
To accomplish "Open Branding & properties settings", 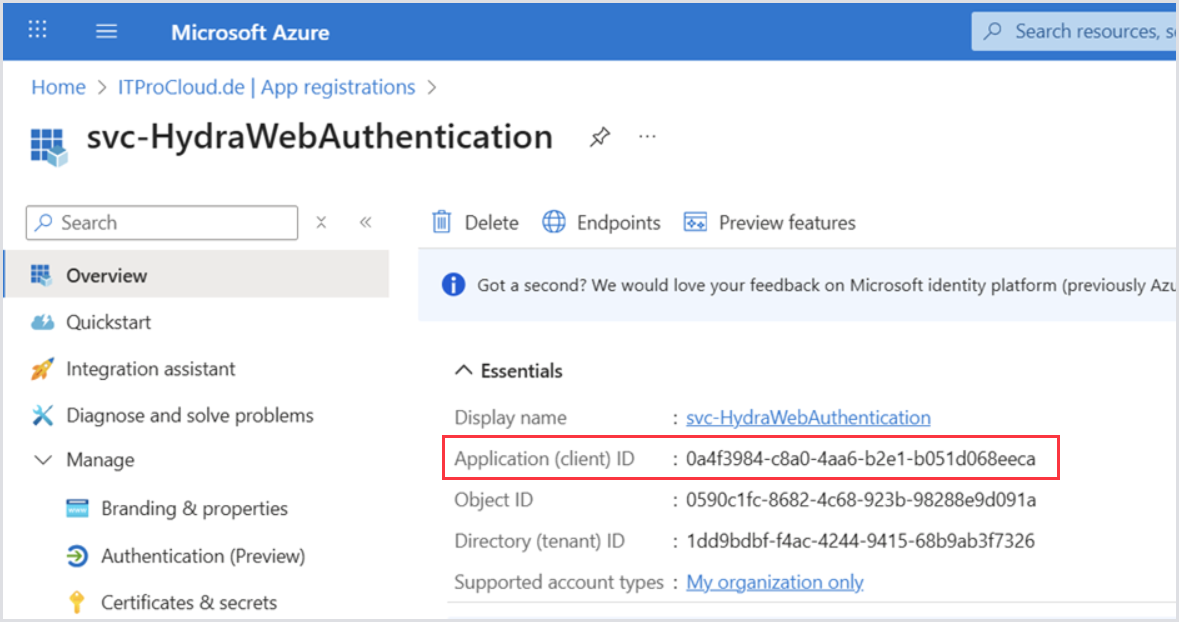I will (194, 508).
